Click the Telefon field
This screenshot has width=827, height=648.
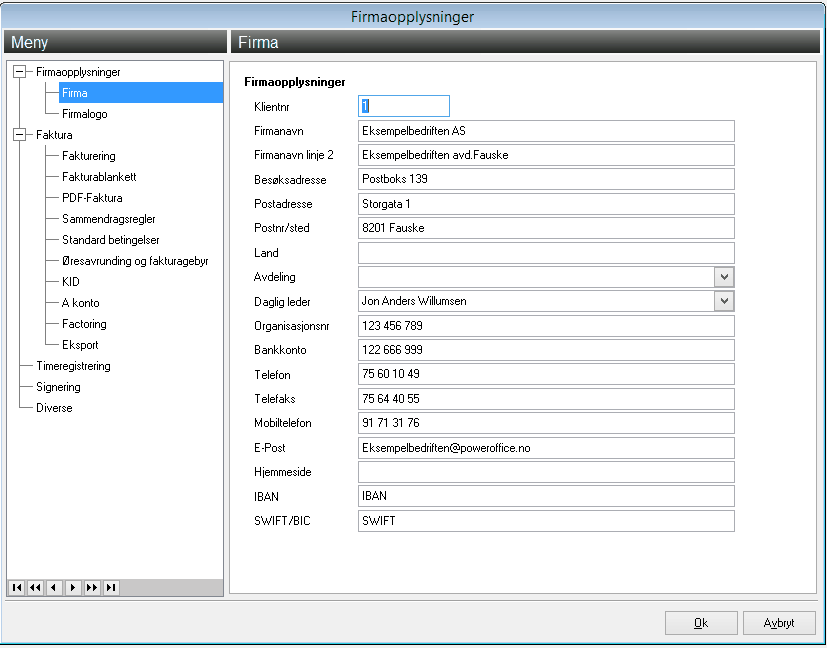(x=546, y=374)
